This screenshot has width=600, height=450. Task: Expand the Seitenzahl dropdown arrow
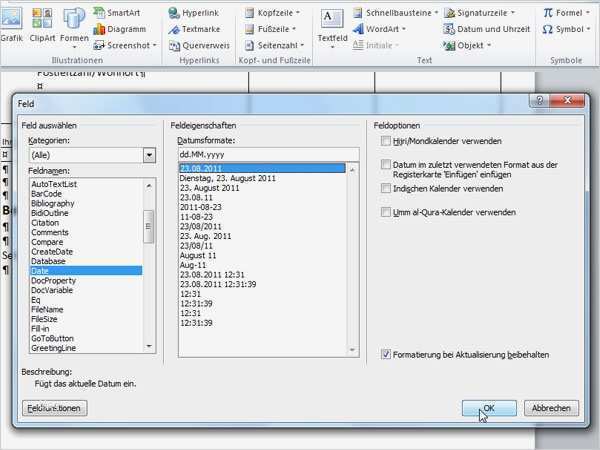(x=302, y=46)
